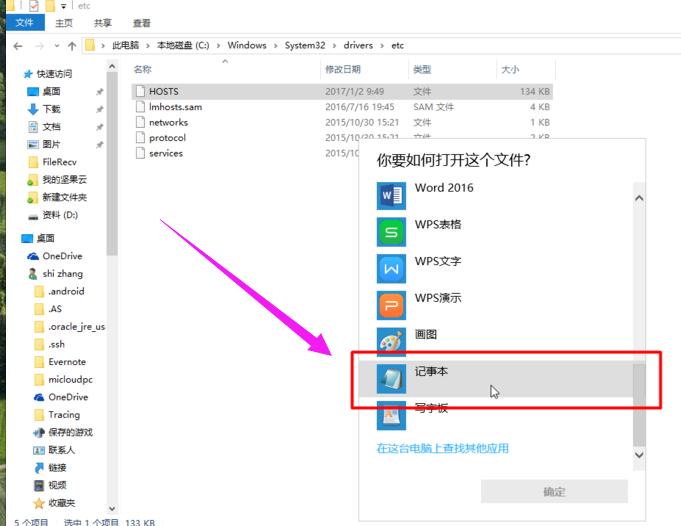Sort files by 修改日期 column header
The height and width of the screenshot is (526, 681).
pos(342,69)
